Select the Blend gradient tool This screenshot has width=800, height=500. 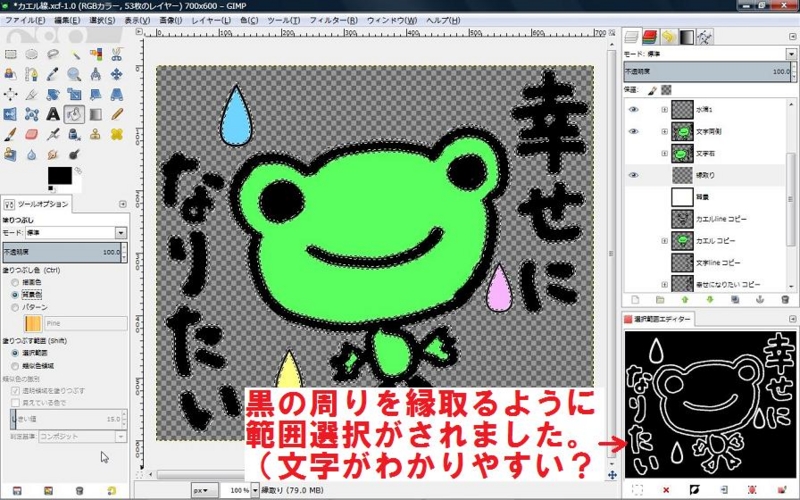[96, 114]
